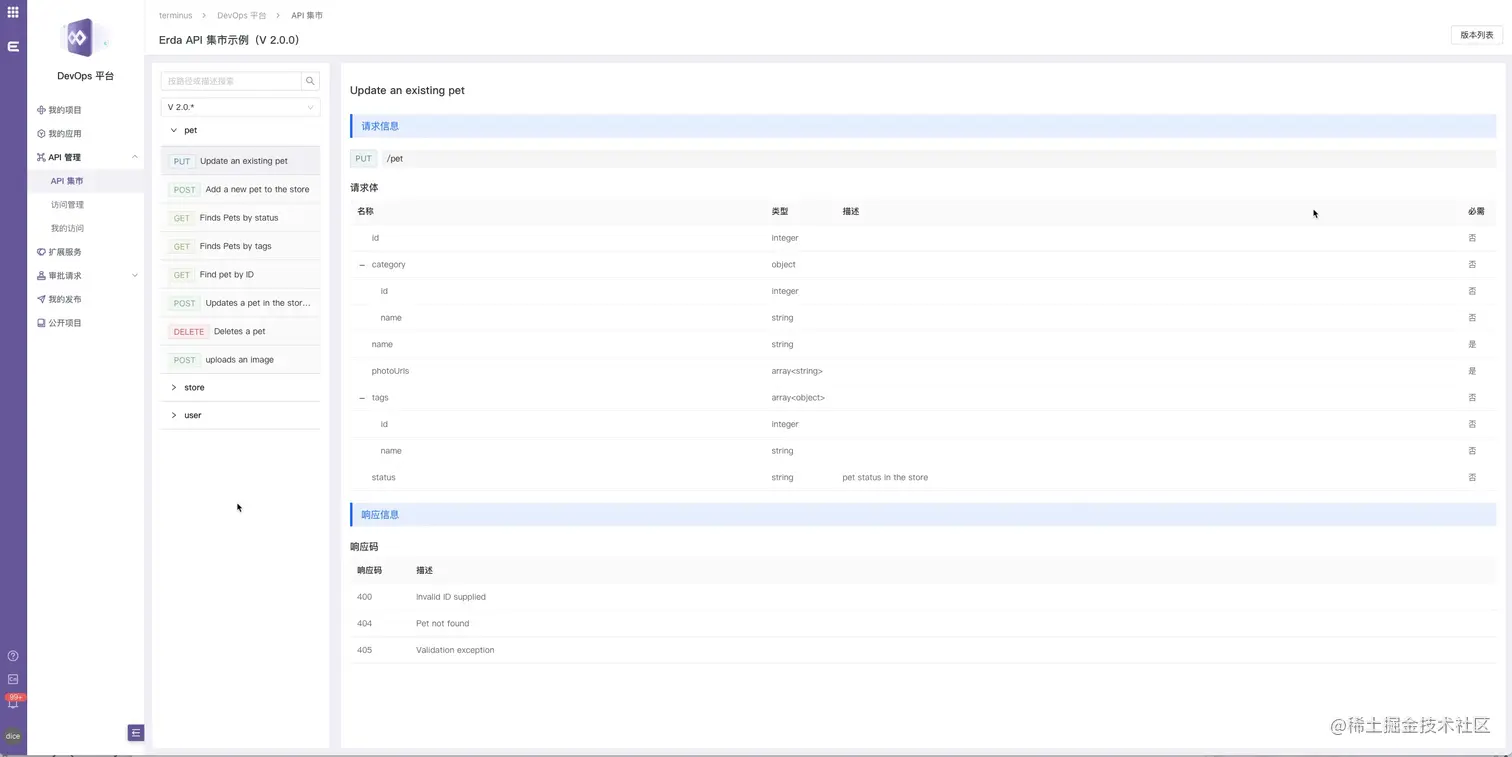Viewport: 1512px width, 757px height.
Task: Go to terminus in the breadcrumb
Action: pos(175,16)
